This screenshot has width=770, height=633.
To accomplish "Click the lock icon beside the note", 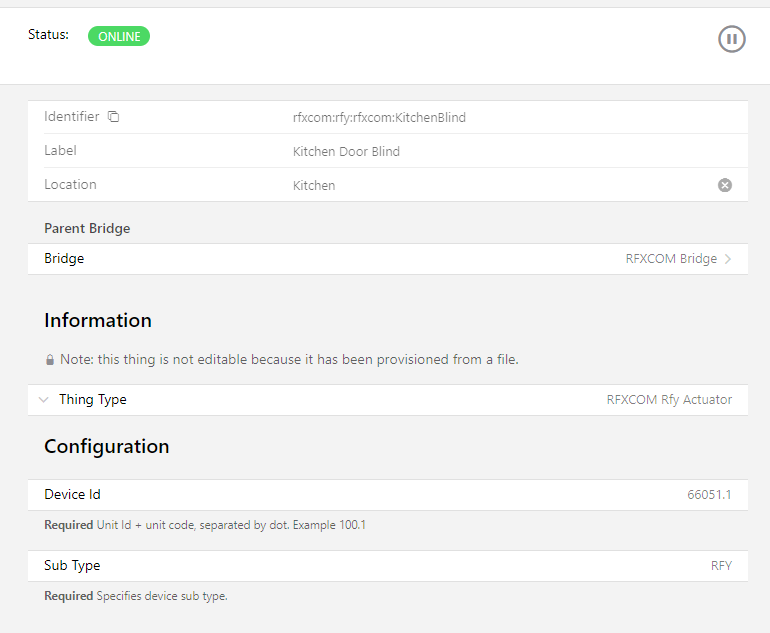I will 50,360.
